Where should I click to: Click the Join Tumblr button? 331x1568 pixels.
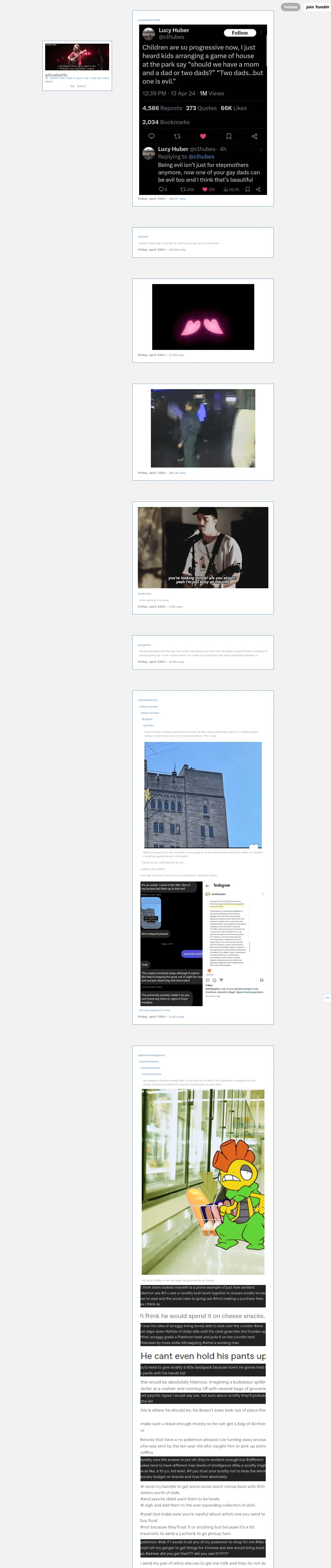317,7
